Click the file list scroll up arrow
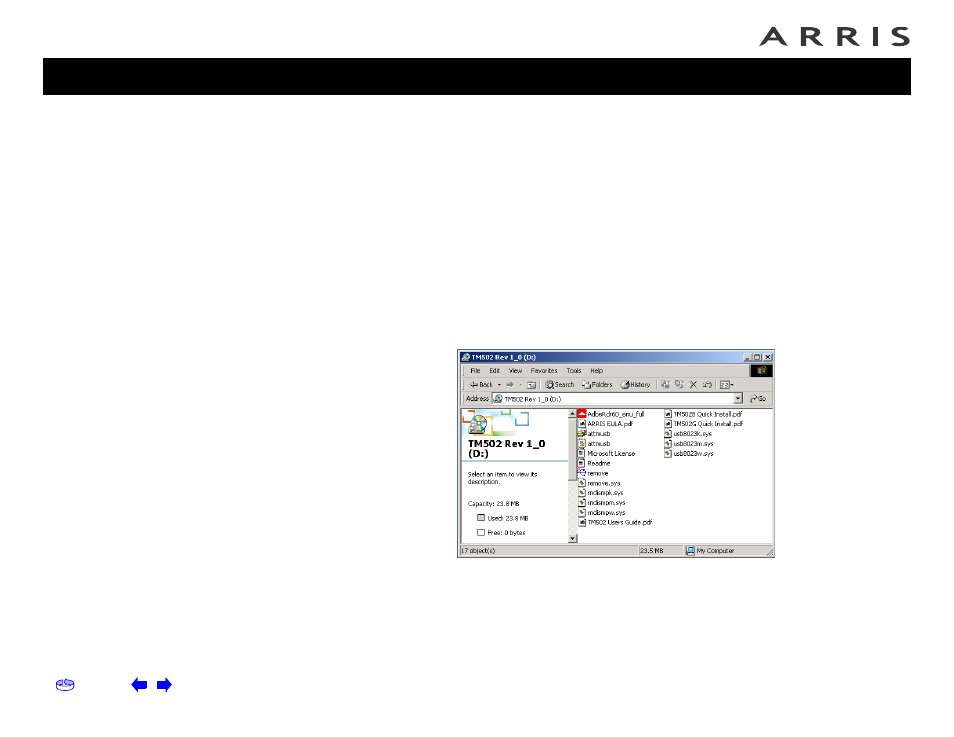Image resolution: width=954 pixels, height=737 pixels. click(x=573, y=413)
